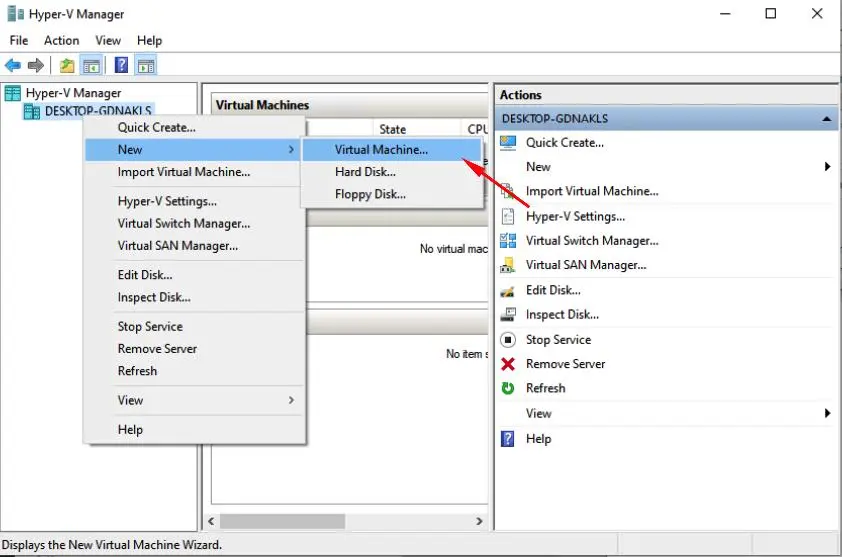Select Inspect Disk... in the context menu
842x557 pixels.
coord(194,297)
